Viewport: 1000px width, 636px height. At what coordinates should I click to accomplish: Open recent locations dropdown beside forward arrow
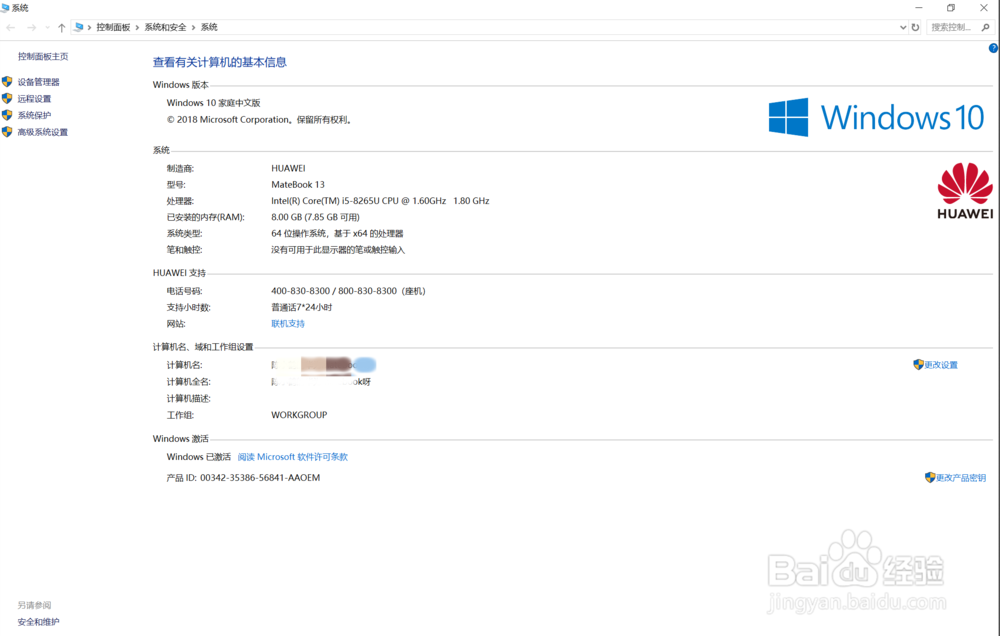pyautogui.click(x=47, y=27)
